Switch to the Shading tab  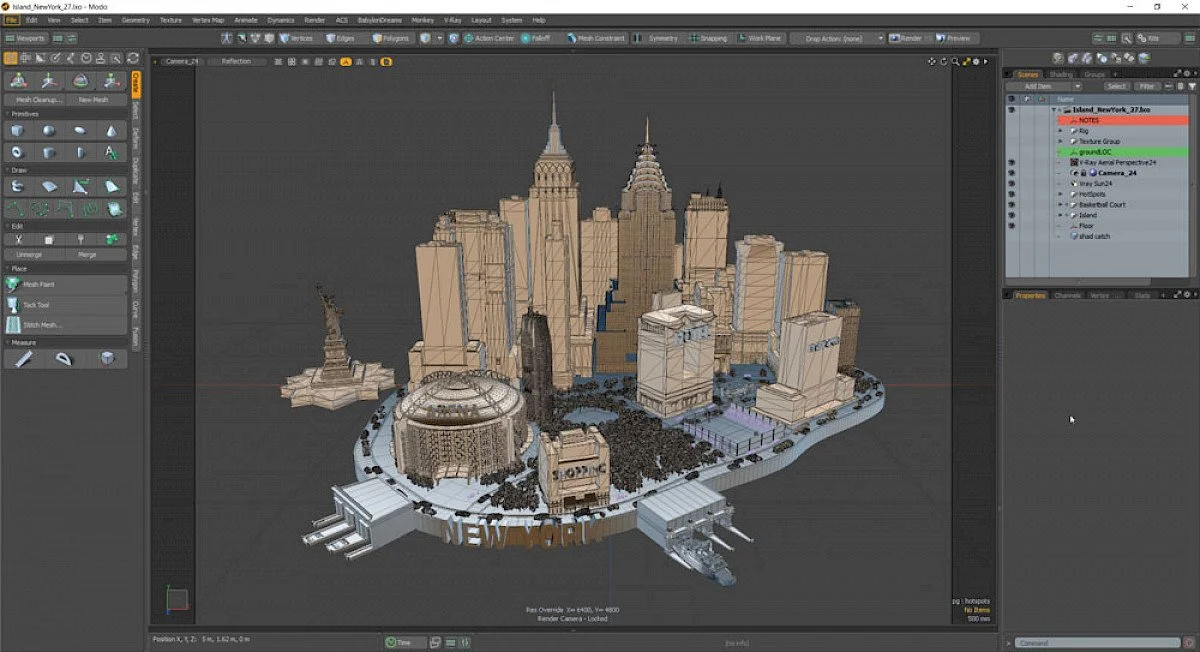(1061, 74)
